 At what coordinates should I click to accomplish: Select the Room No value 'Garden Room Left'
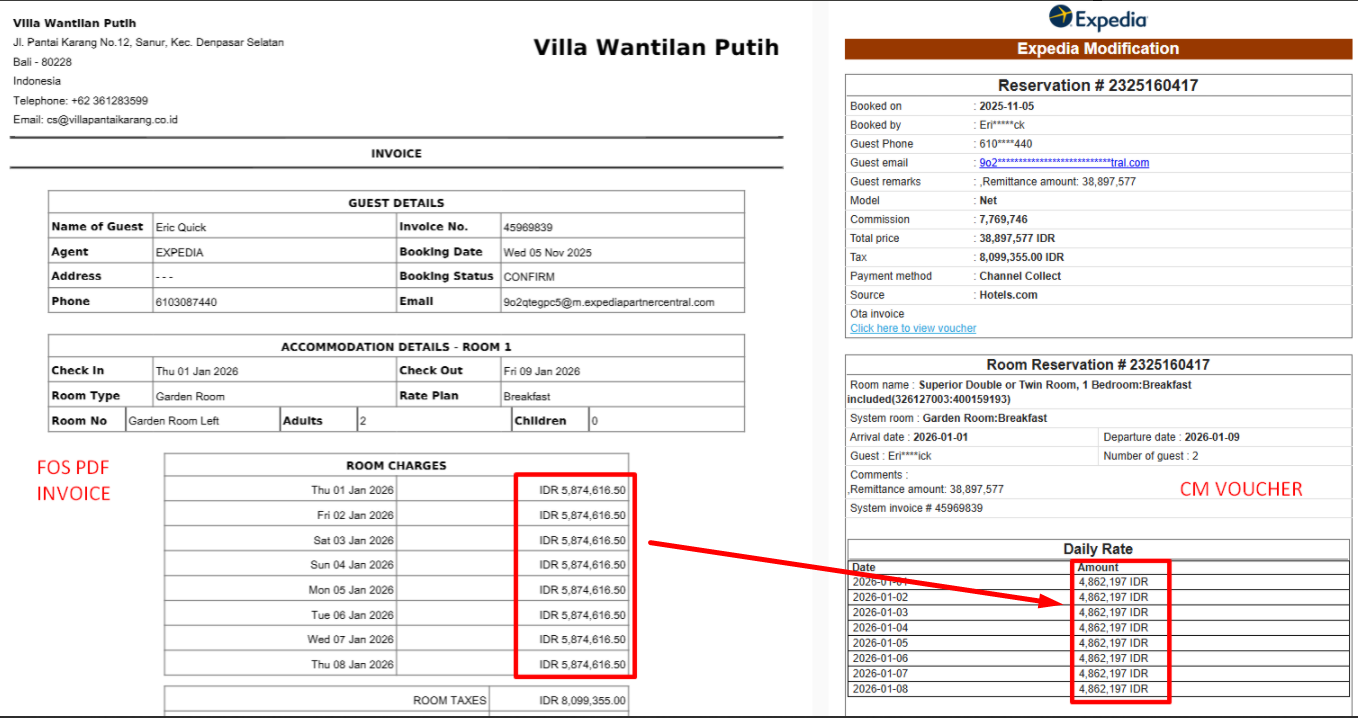[174, 421]
